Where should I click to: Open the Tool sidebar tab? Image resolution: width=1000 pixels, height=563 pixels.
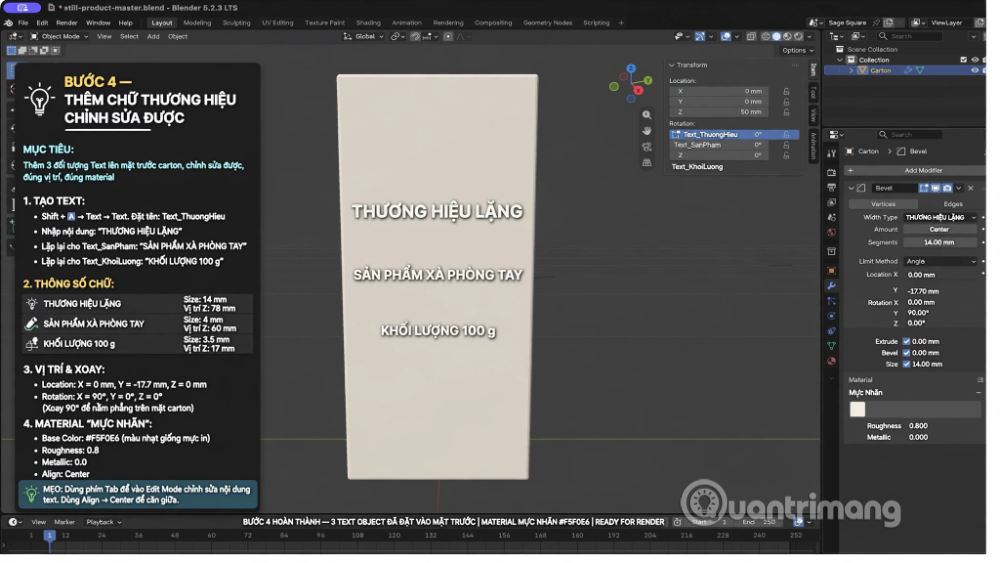click(813, 93)
